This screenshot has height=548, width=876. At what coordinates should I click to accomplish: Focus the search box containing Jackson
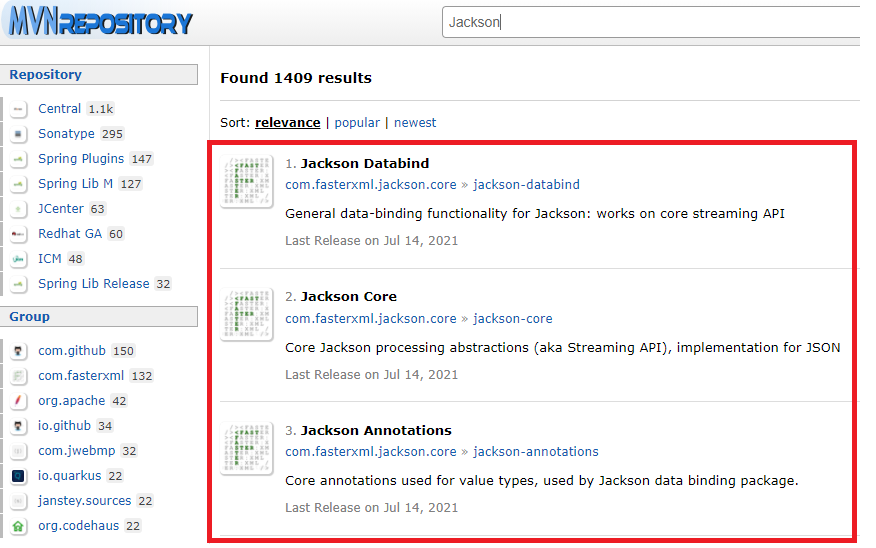click(x=651, y=22)
